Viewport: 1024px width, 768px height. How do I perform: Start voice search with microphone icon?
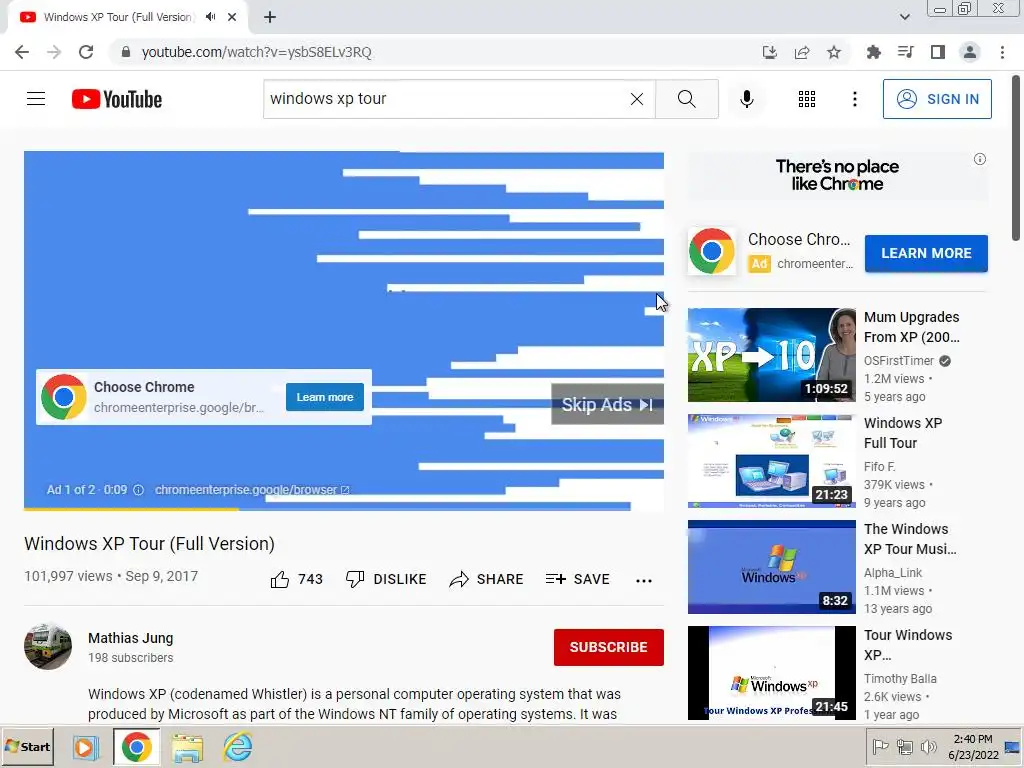tap(746, 99)
